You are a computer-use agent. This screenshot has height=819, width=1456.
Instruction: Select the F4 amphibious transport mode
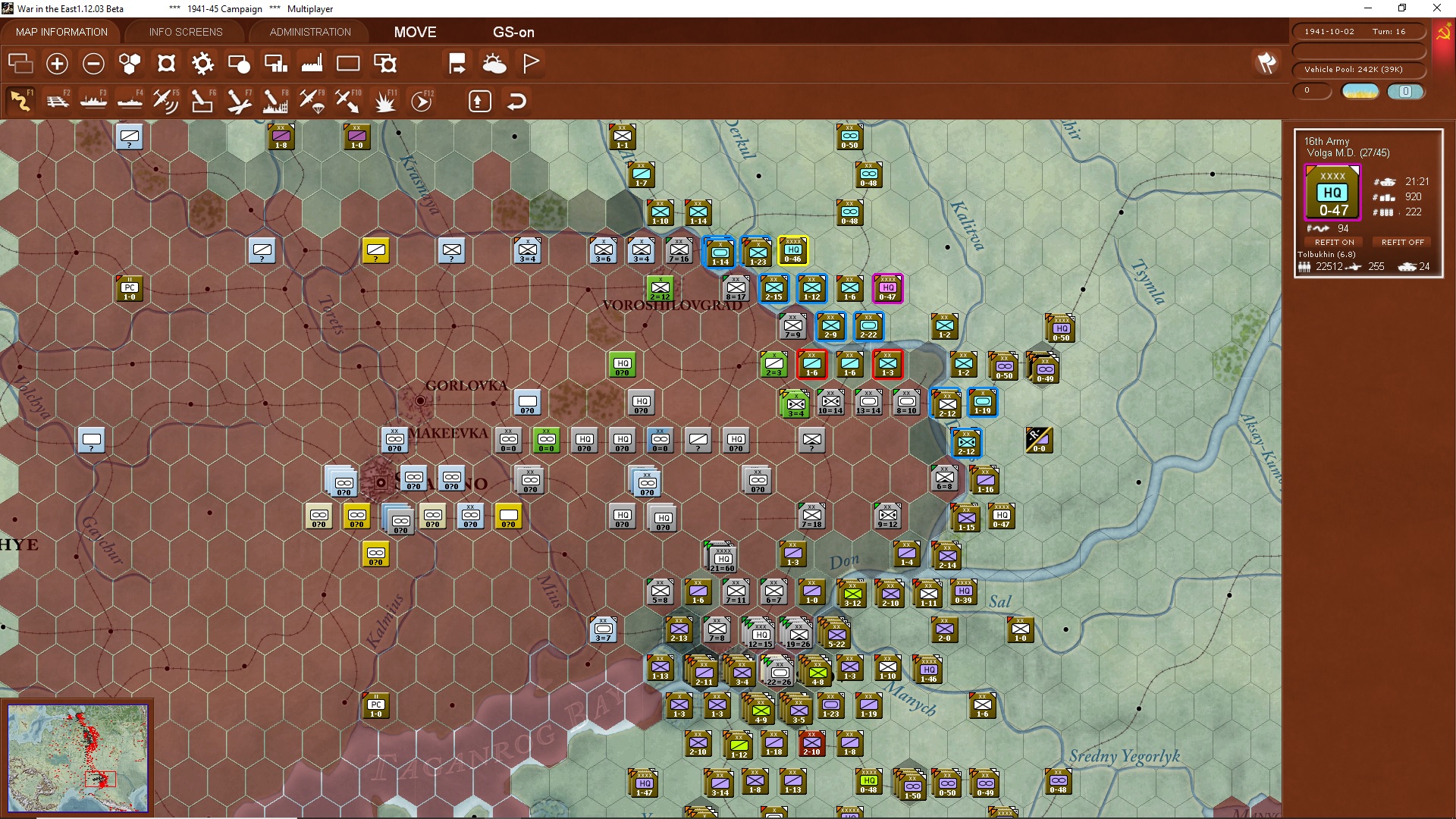(x=130, y=101)
